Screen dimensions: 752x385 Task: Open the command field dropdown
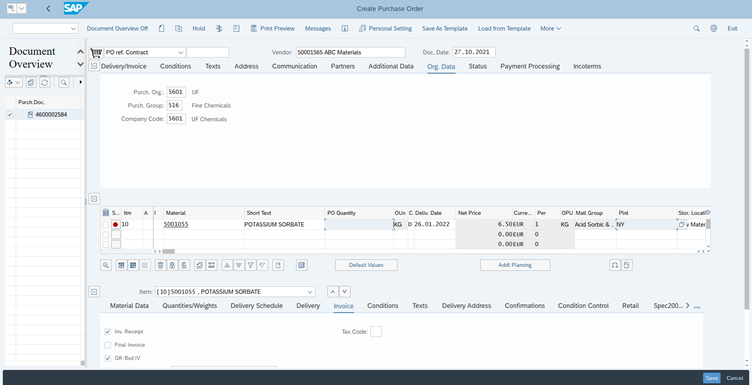tap(73, 29)
